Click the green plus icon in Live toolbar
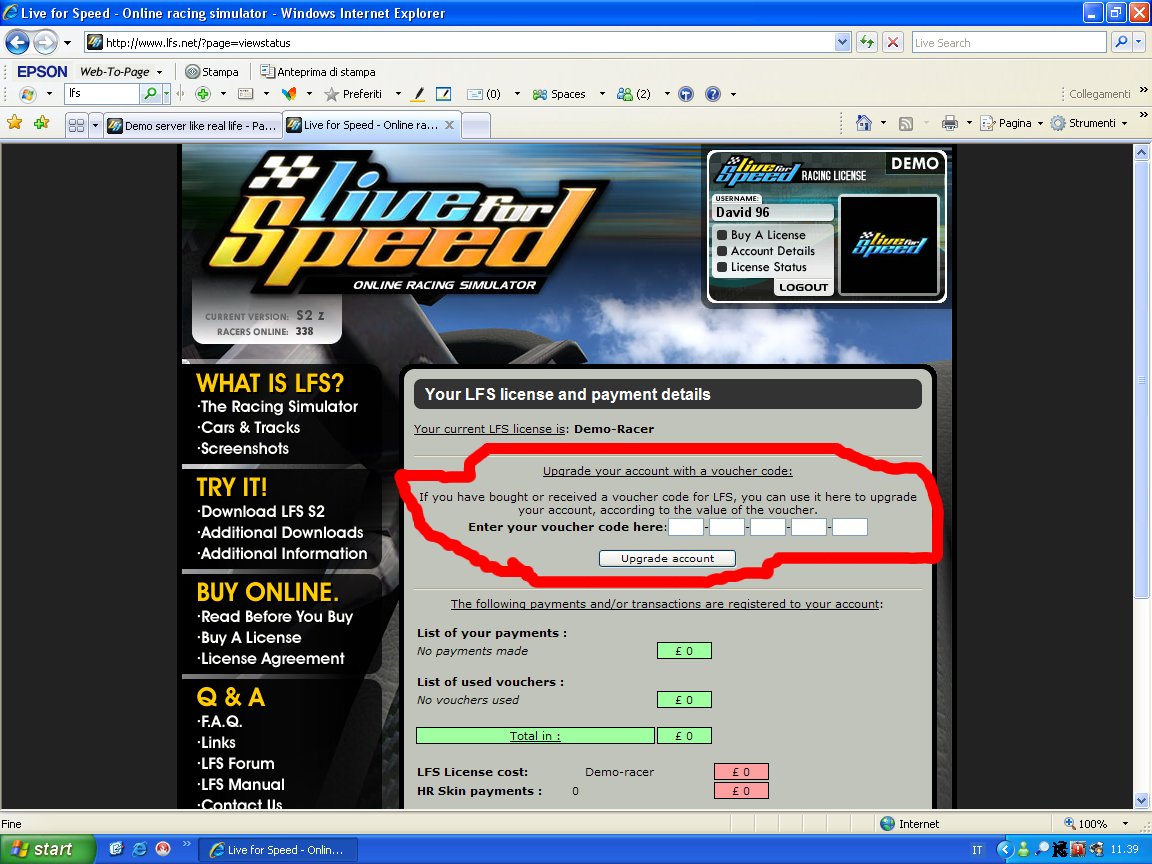The width and height of the screenshot is (1152, 864). click(203, 94)
